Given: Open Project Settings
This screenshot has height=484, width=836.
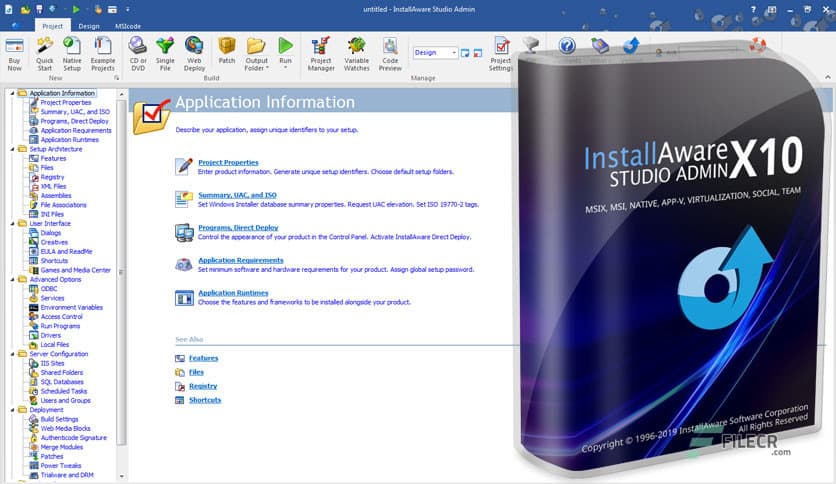Looking at the screenshot, I should click(x=501, y=54).
